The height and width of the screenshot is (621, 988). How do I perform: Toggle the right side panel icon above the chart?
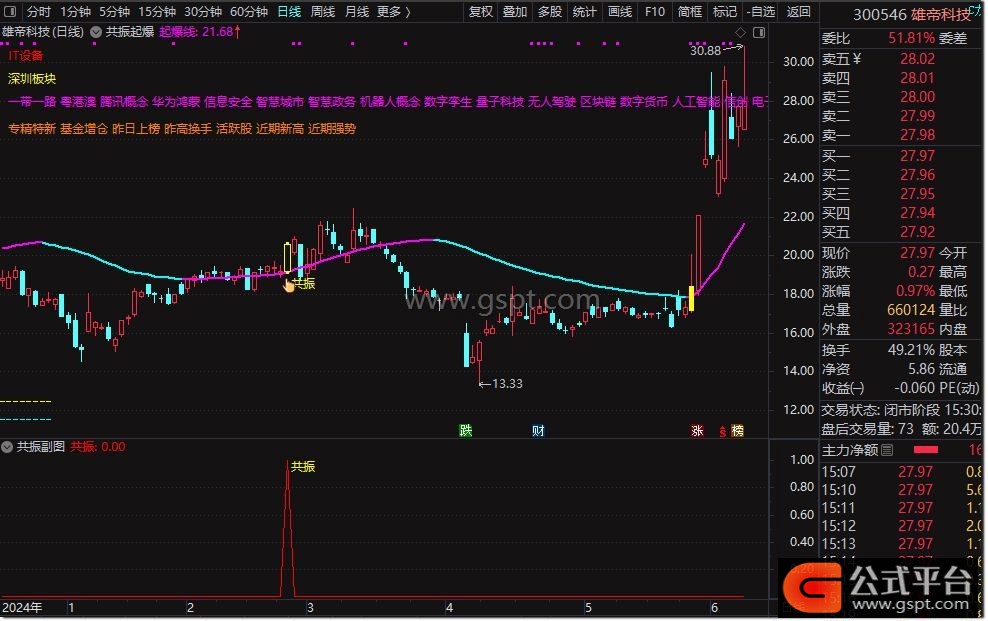[759, 32]
